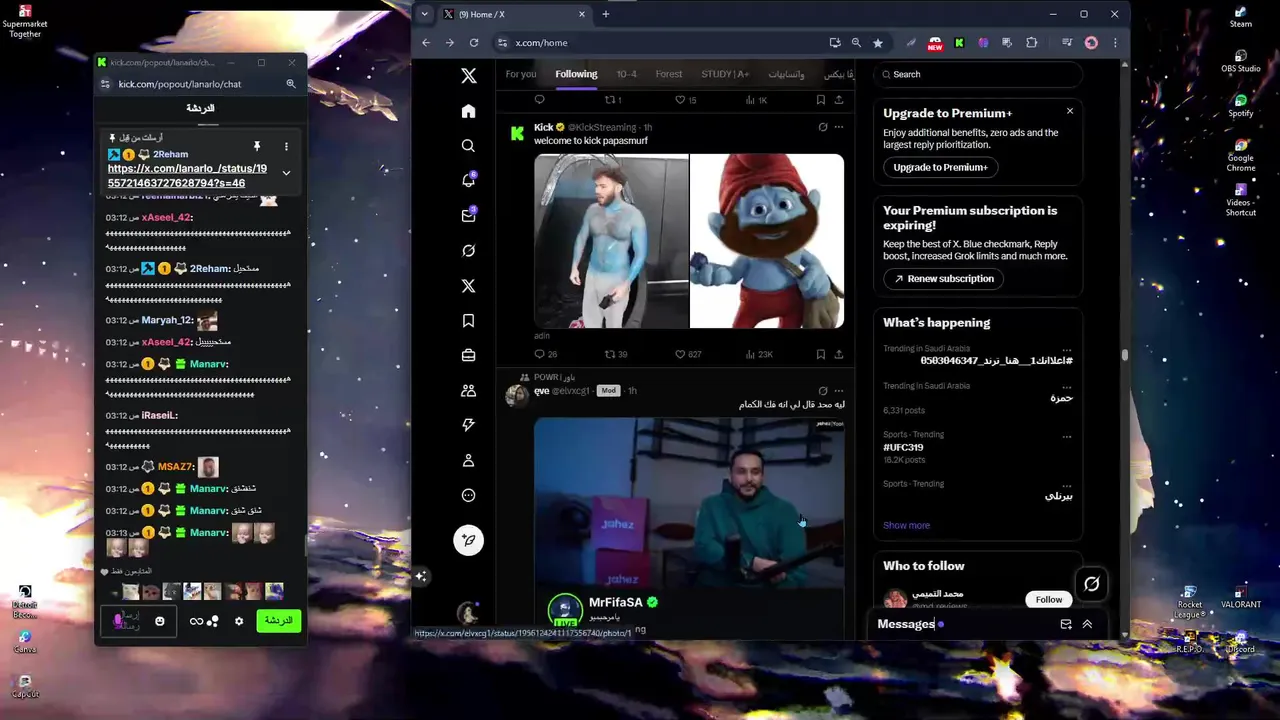Image resolution: width=1280 pixels, height=720 pixels.
Task: Open three-dot menu on eve's post
Action: [838, 391]
